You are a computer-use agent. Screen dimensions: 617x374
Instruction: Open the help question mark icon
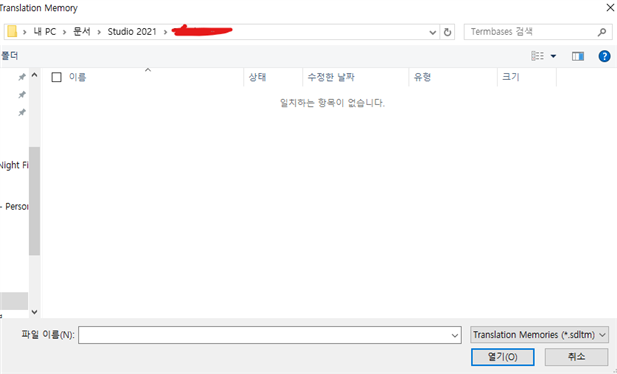[x=604, y=56]
